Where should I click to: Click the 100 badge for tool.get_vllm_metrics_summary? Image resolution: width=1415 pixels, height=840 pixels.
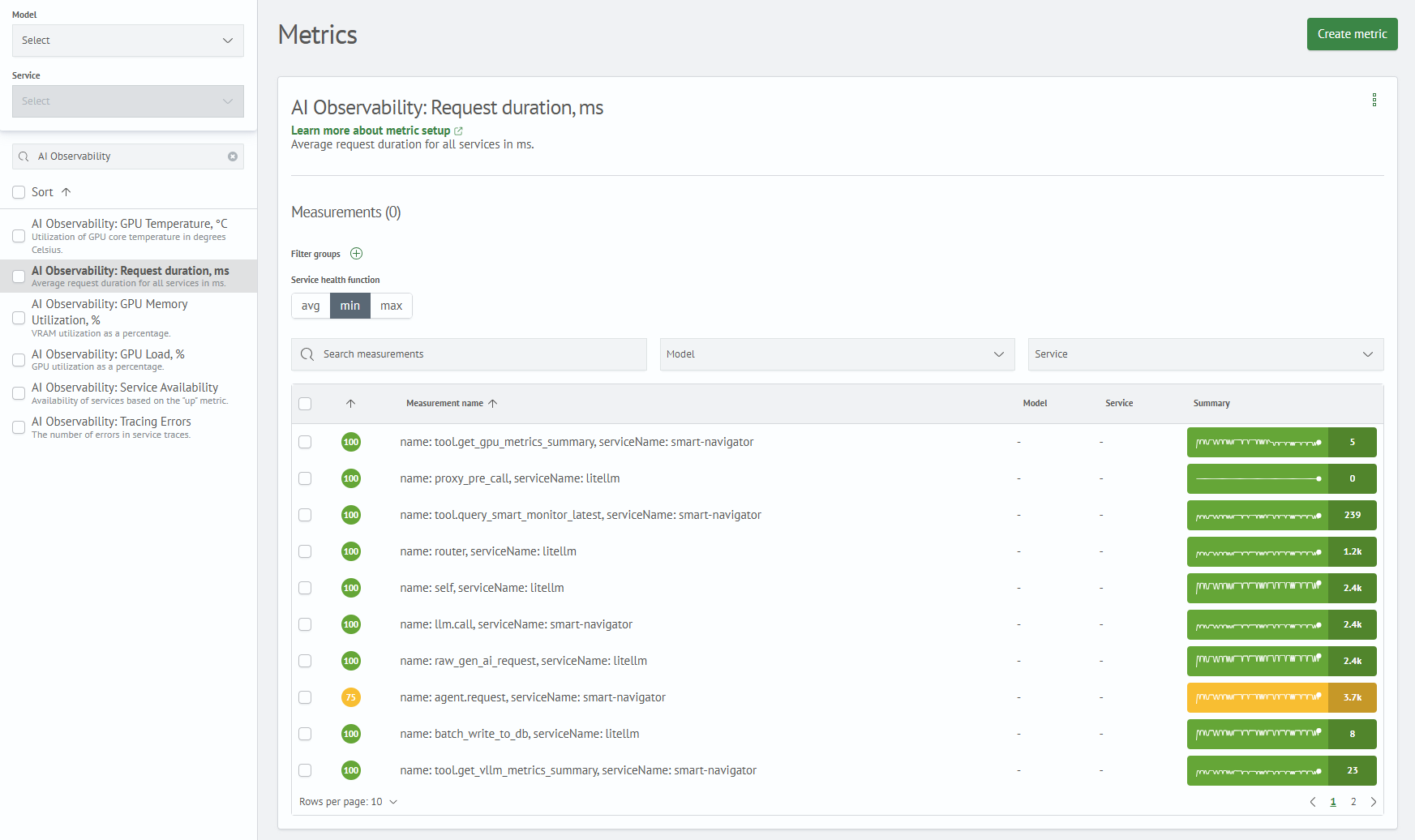click(x=351, y=770)
